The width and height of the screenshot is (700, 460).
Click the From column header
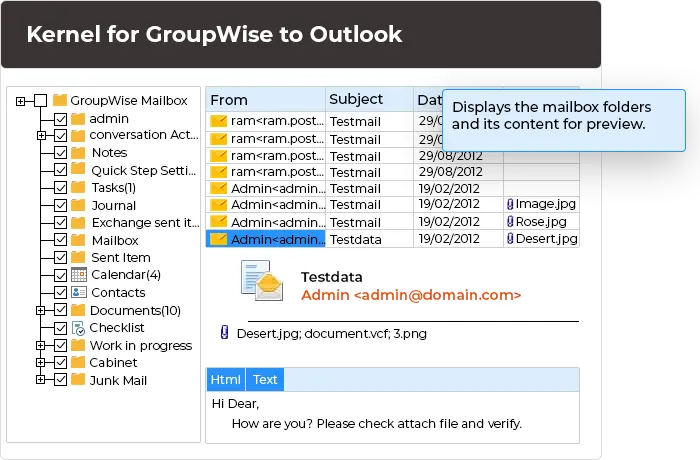coord(265,100)
